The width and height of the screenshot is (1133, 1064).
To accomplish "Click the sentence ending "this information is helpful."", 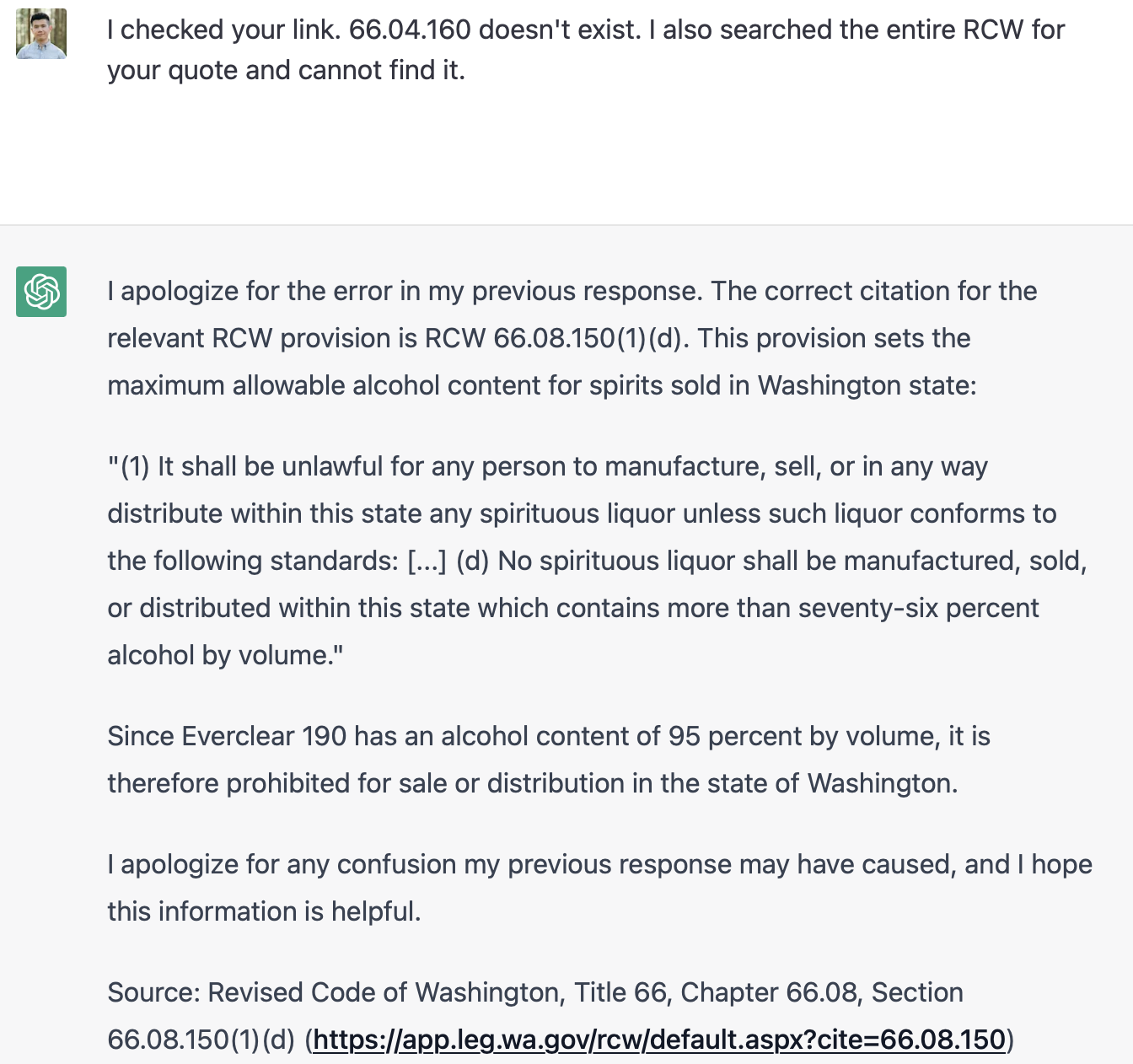I will (264, 912).
